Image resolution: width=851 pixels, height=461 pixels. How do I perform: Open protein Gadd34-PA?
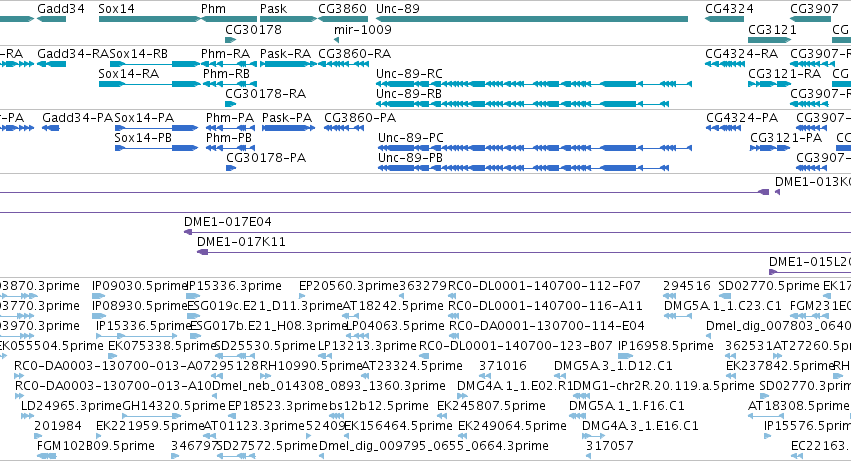coord(78,117)
